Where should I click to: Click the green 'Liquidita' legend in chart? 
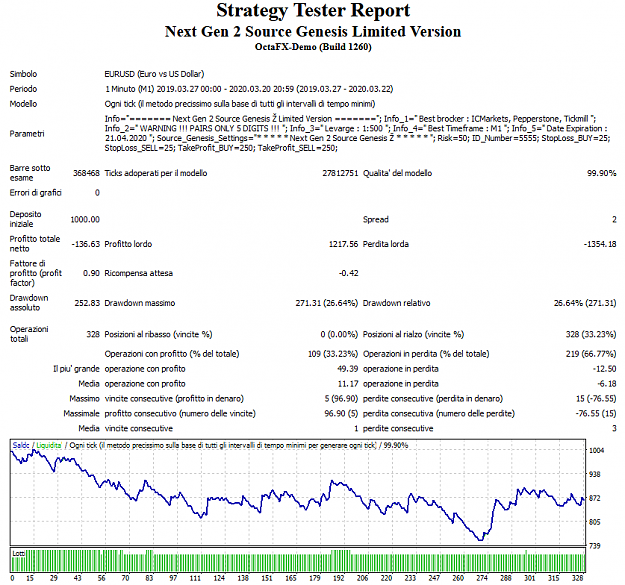click(49, 446)
